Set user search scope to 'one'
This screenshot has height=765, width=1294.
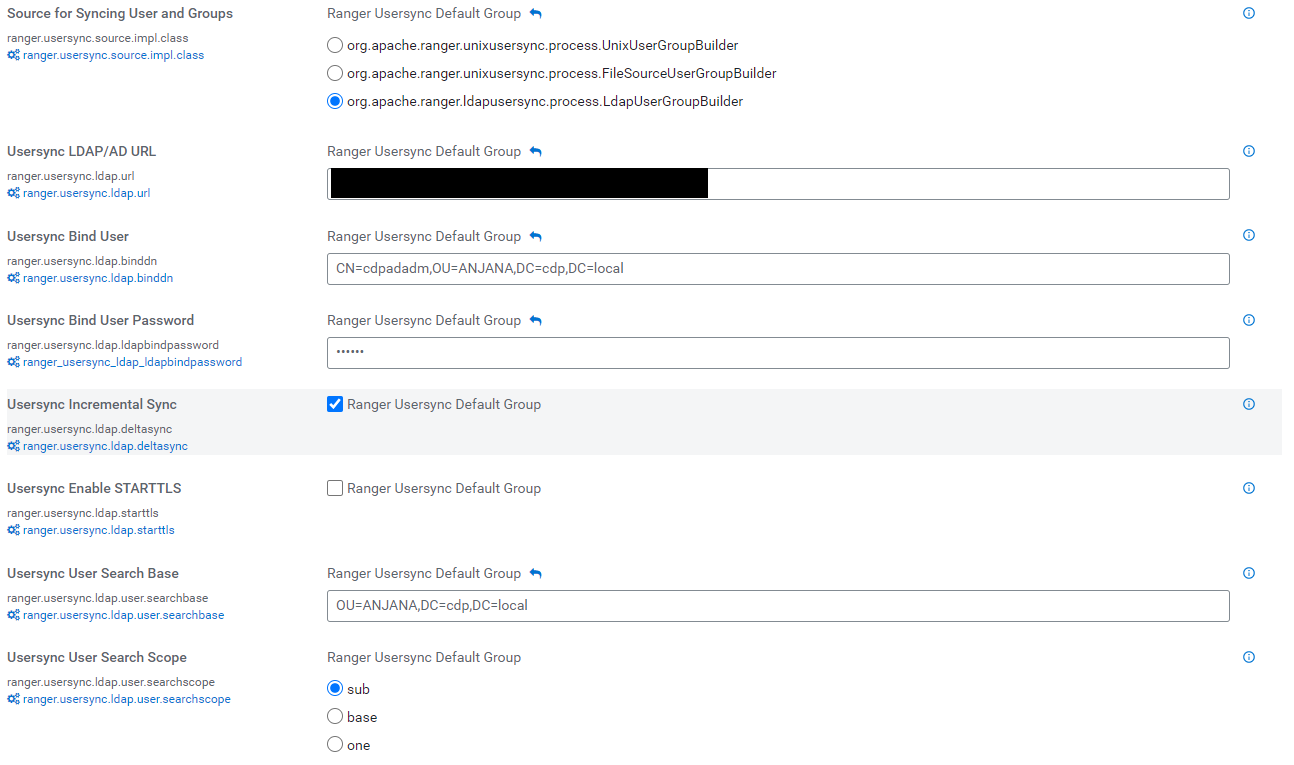pyautogui.click(x=336, y=745)
